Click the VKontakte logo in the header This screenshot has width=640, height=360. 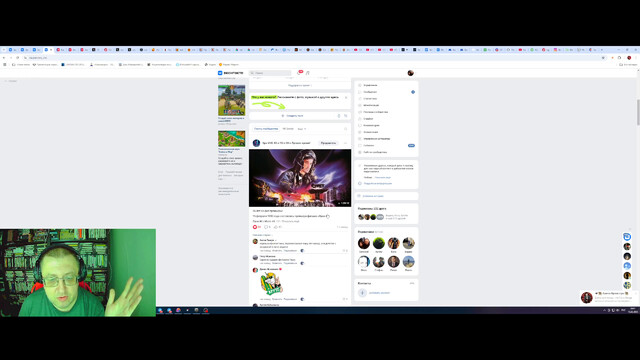pyautogui.click(x=231, y=73)
